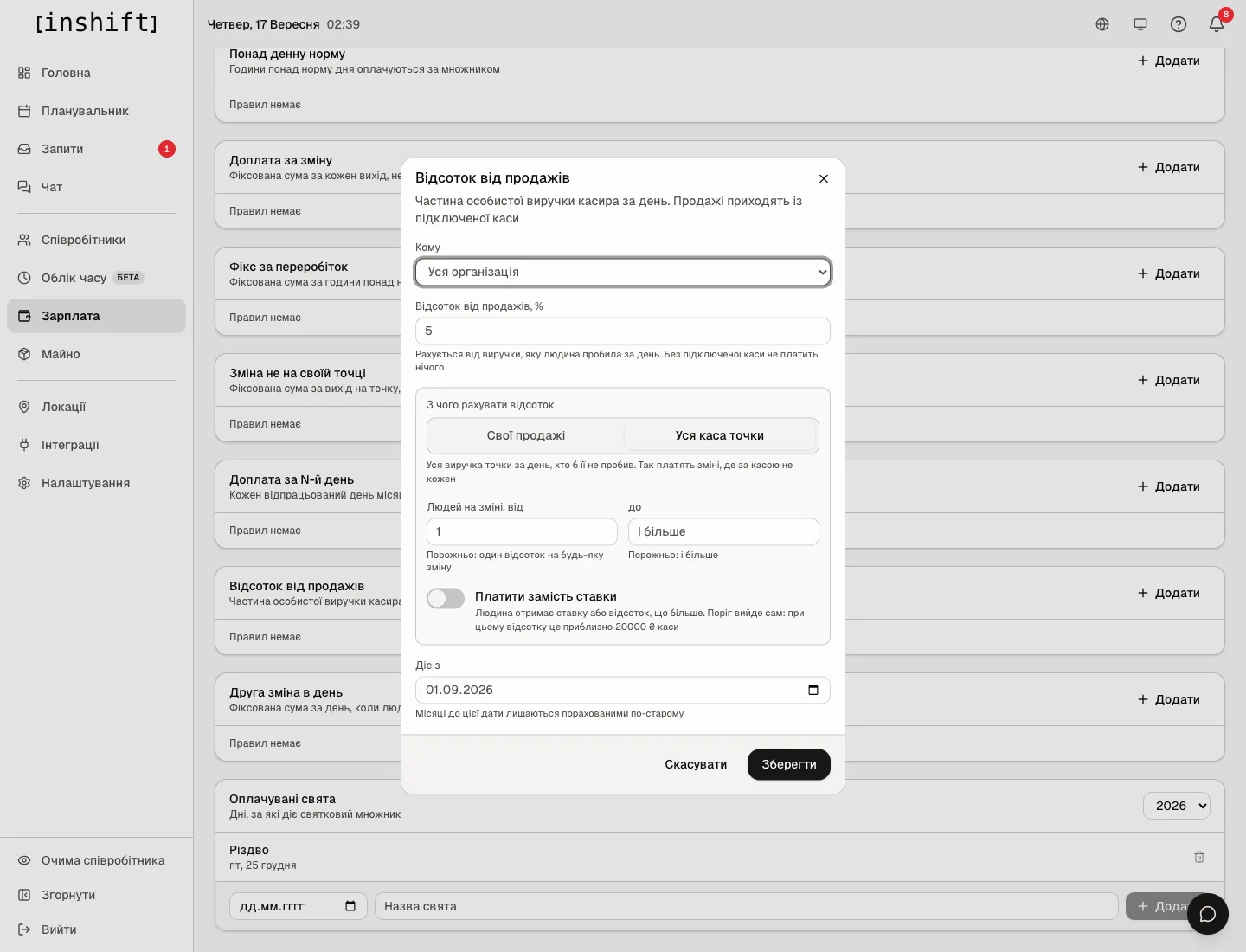Click the monitor display icon in header
The image size is (1246, 952).
pyautogui.click(x=1140, y=24)
